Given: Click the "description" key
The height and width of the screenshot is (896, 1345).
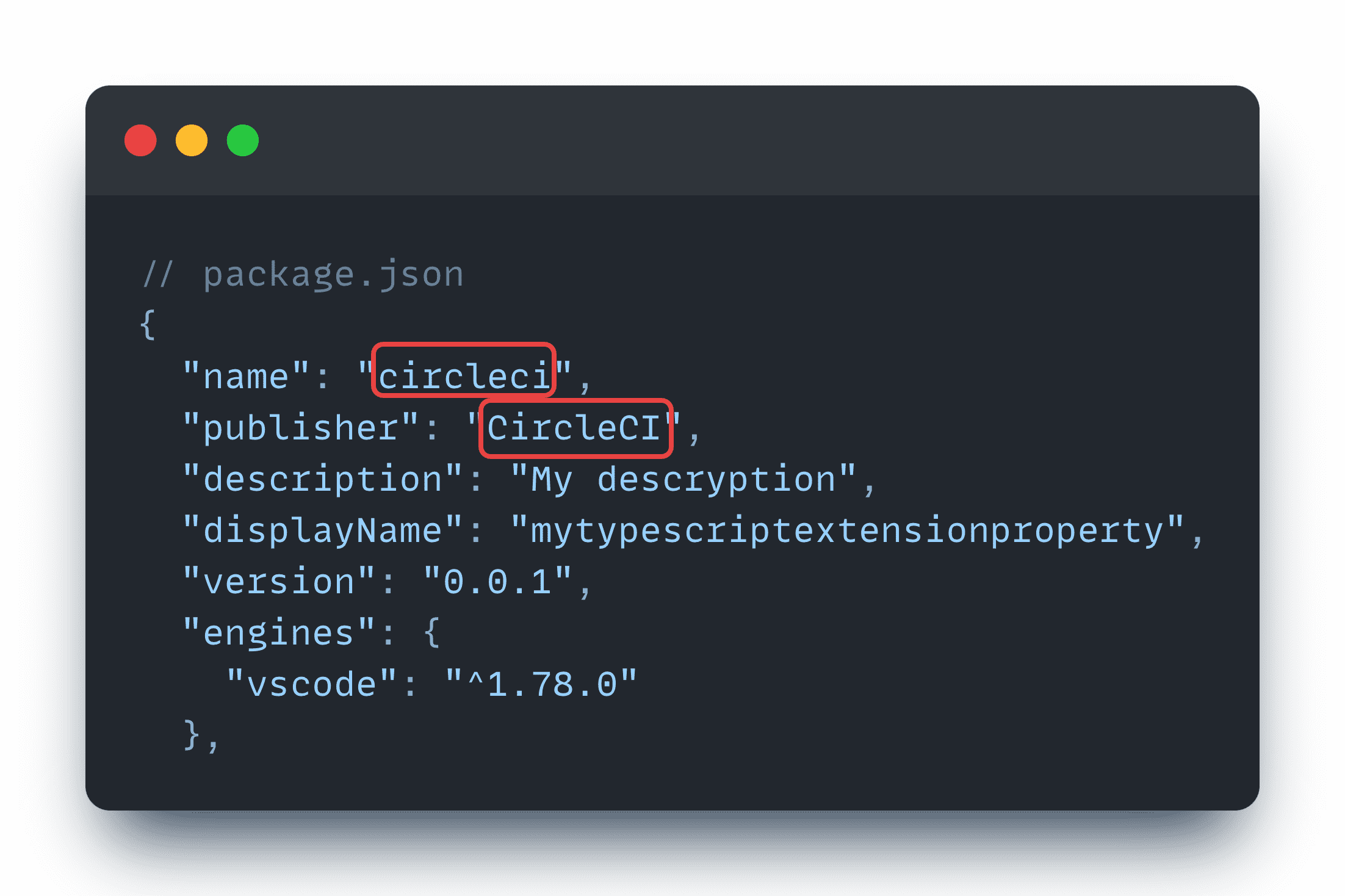Looking at the screenshot, I should [x=323, y=479].
